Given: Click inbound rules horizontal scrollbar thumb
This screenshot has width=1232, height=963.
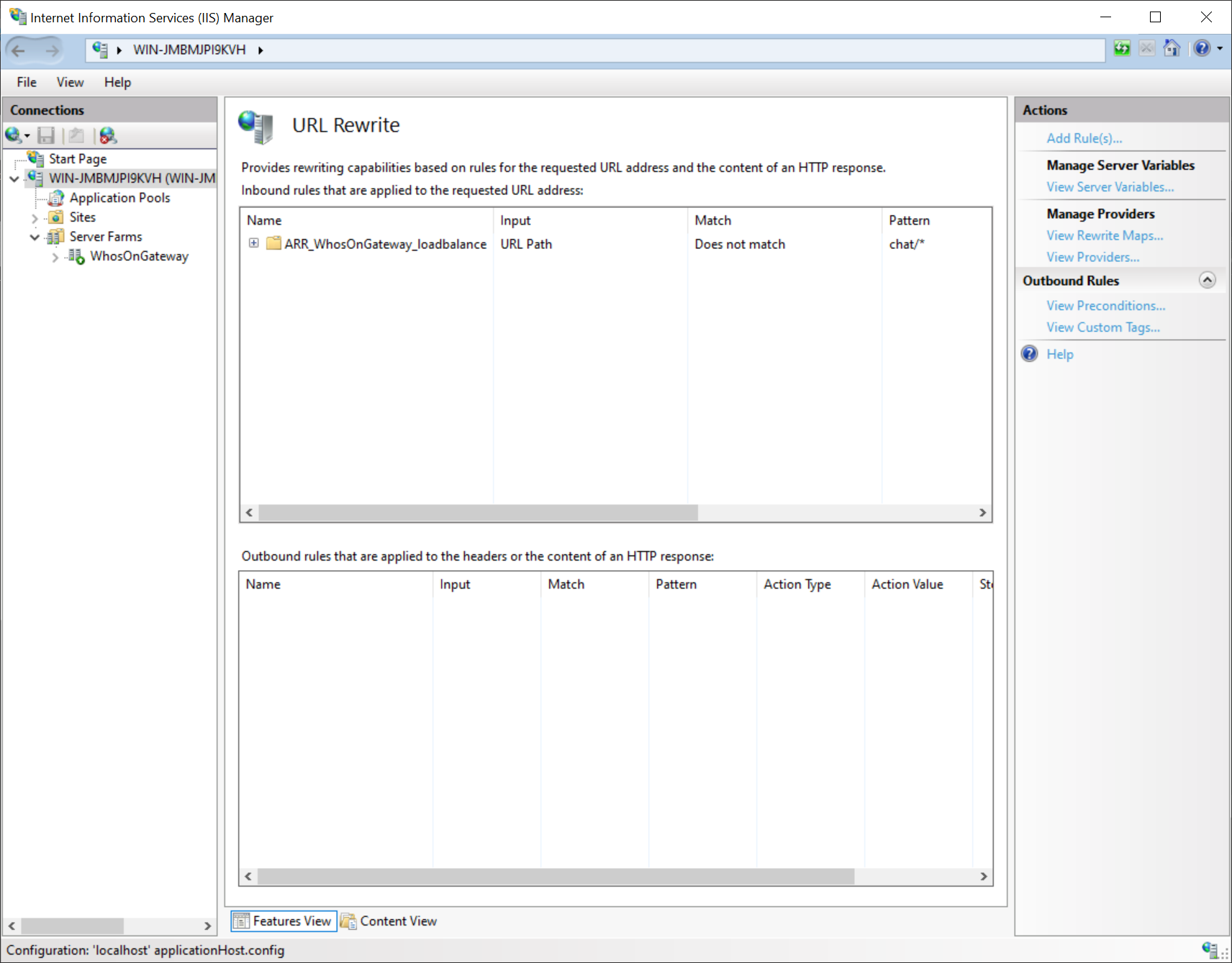Looking at the screenshot, I should 478,512.
